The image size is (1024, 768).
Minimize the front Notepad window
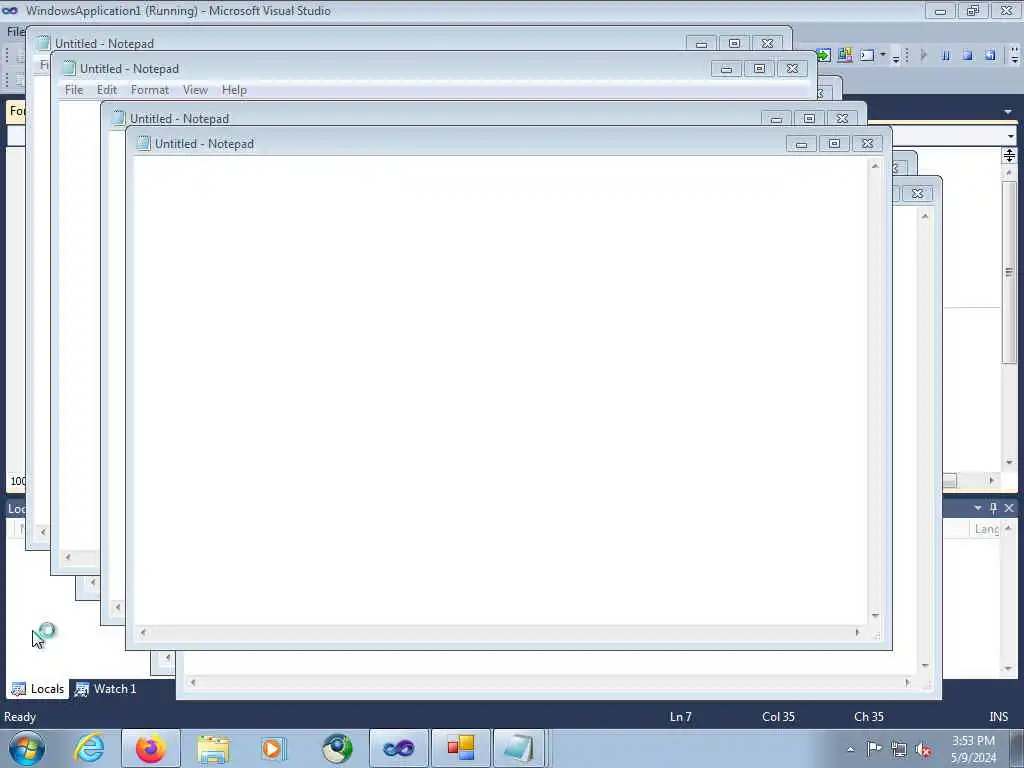801,144
